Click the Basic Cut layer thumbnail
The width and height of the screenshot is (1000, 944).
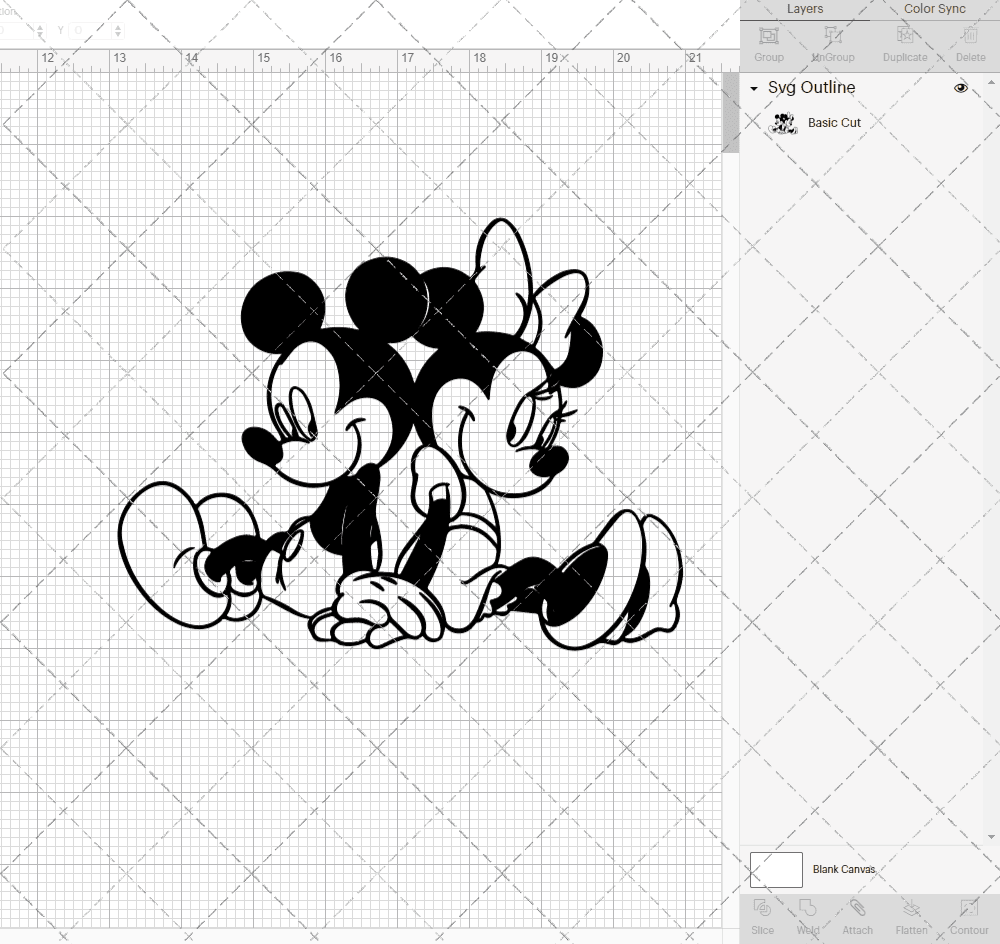click(x=785, y=122)
